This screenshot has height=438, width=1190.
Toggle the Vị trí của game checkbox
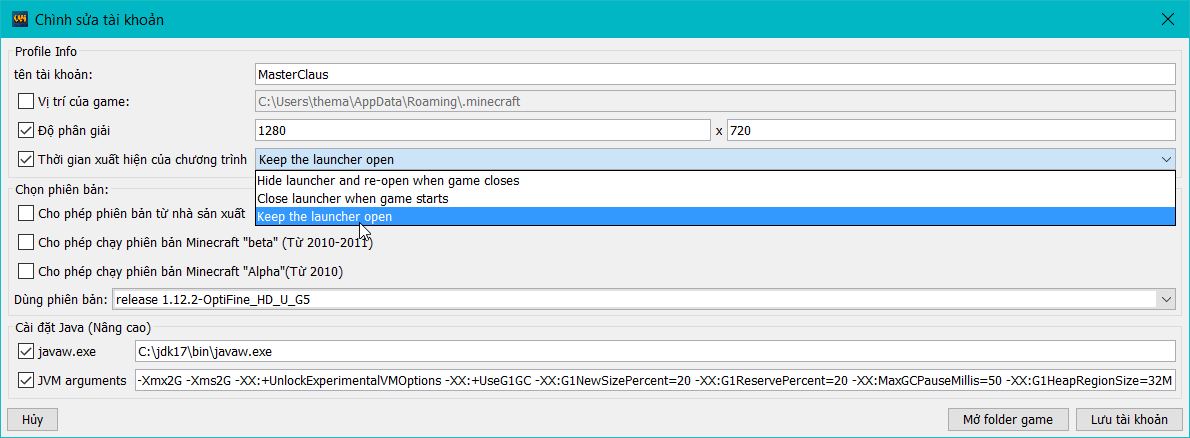[26, 101]
